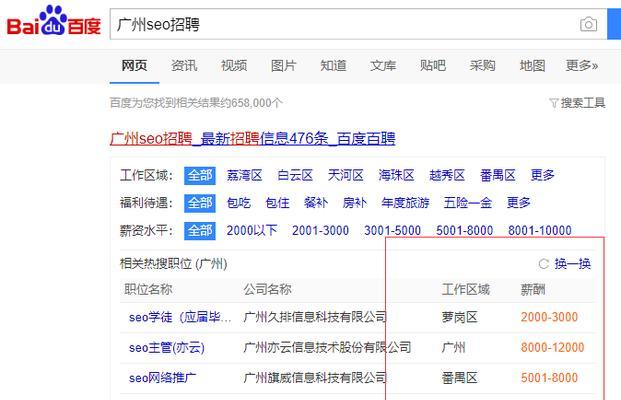Choose the 包住 benefit filter
621x400 pixels.
(x=277, y=203)
